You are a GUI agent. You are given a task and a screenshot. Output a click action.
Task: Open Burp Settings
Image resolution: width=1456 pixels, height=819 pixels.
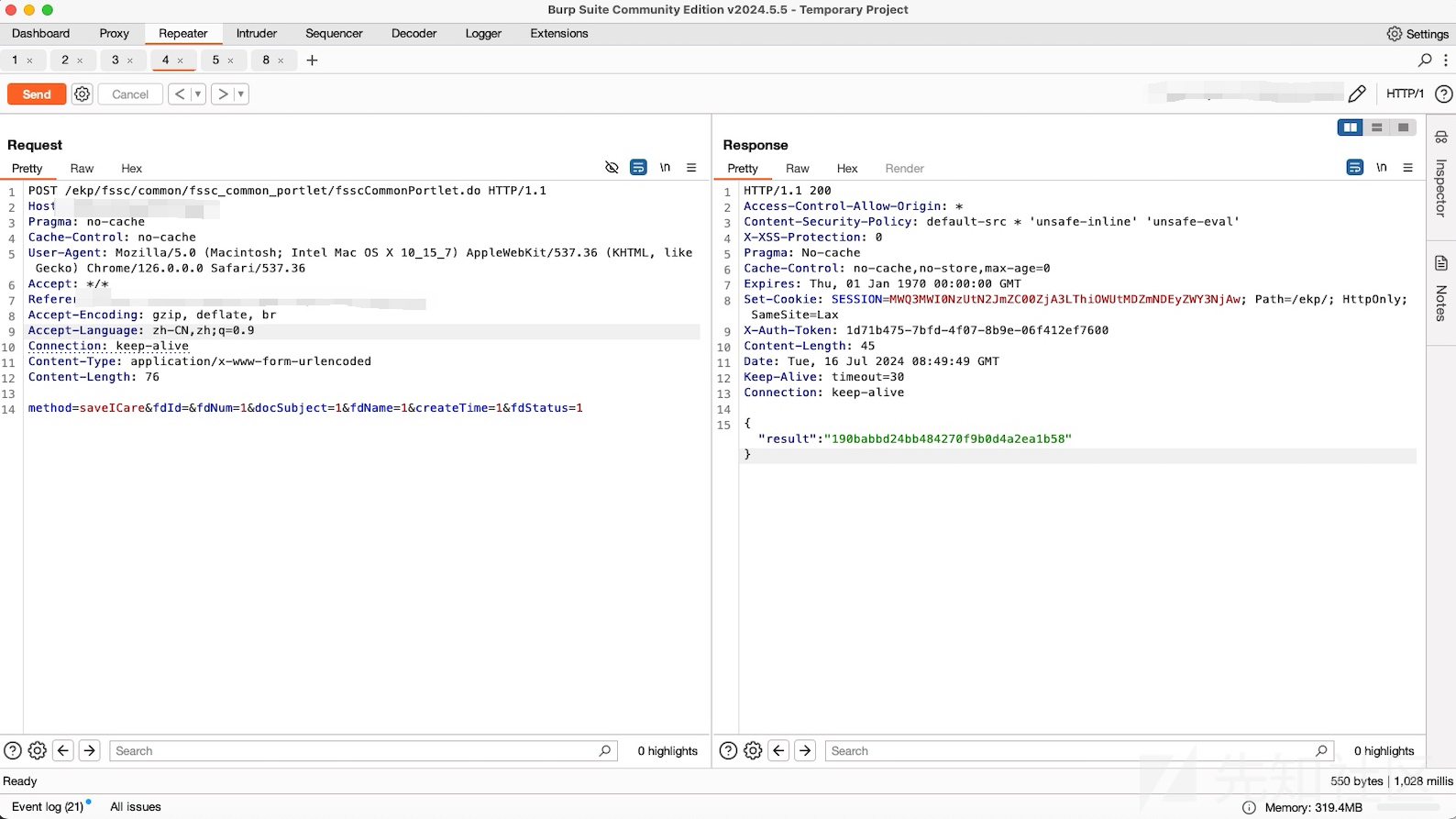[1417, 34]
